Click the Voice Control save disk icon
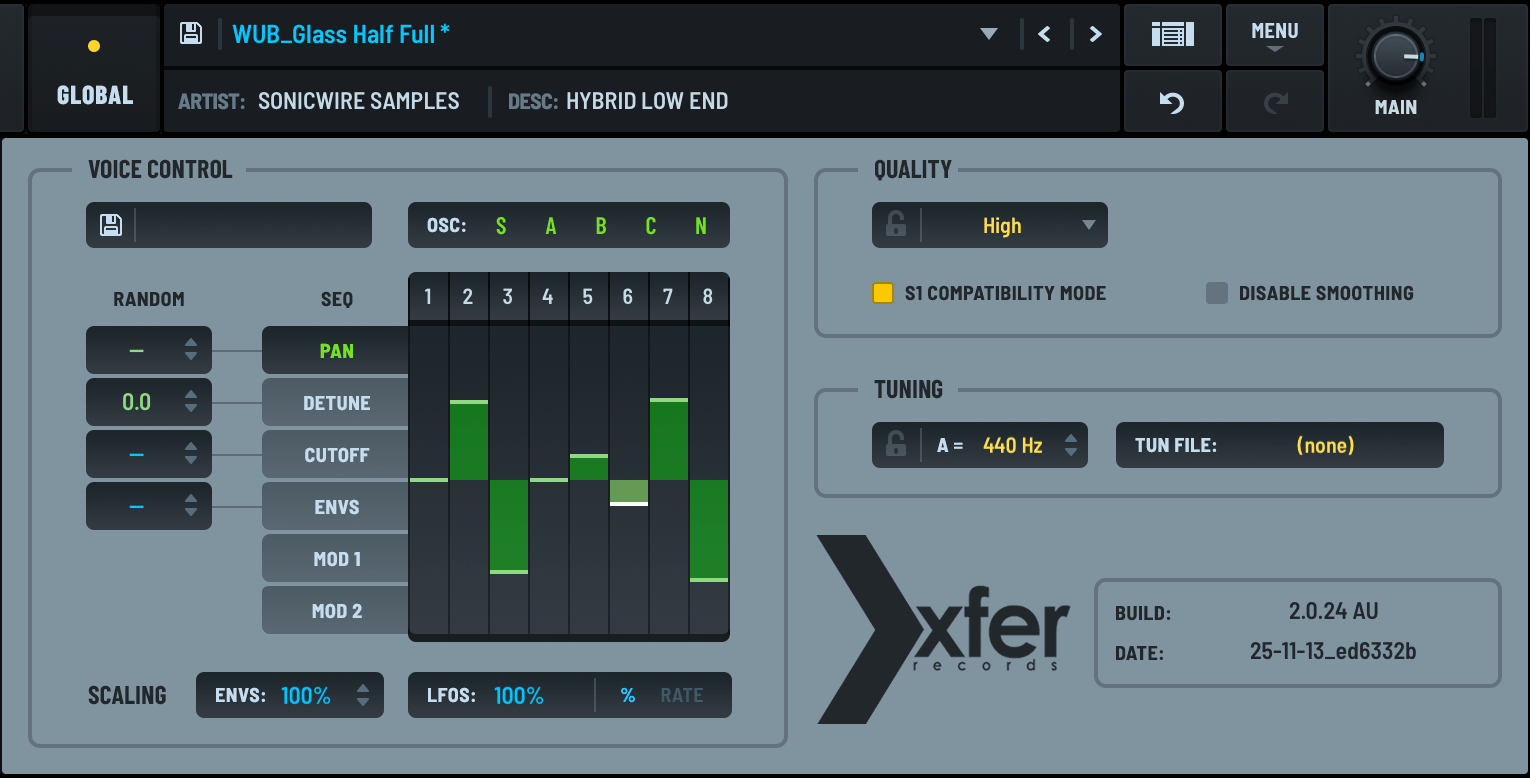The height and width of the screenshot is (778, 1530). 111,225
